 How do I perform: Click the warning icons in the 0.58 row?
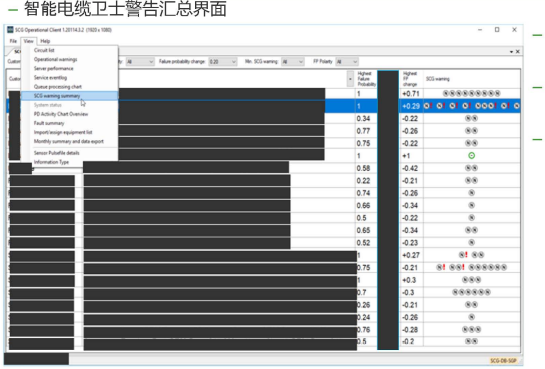pos(472,168)
